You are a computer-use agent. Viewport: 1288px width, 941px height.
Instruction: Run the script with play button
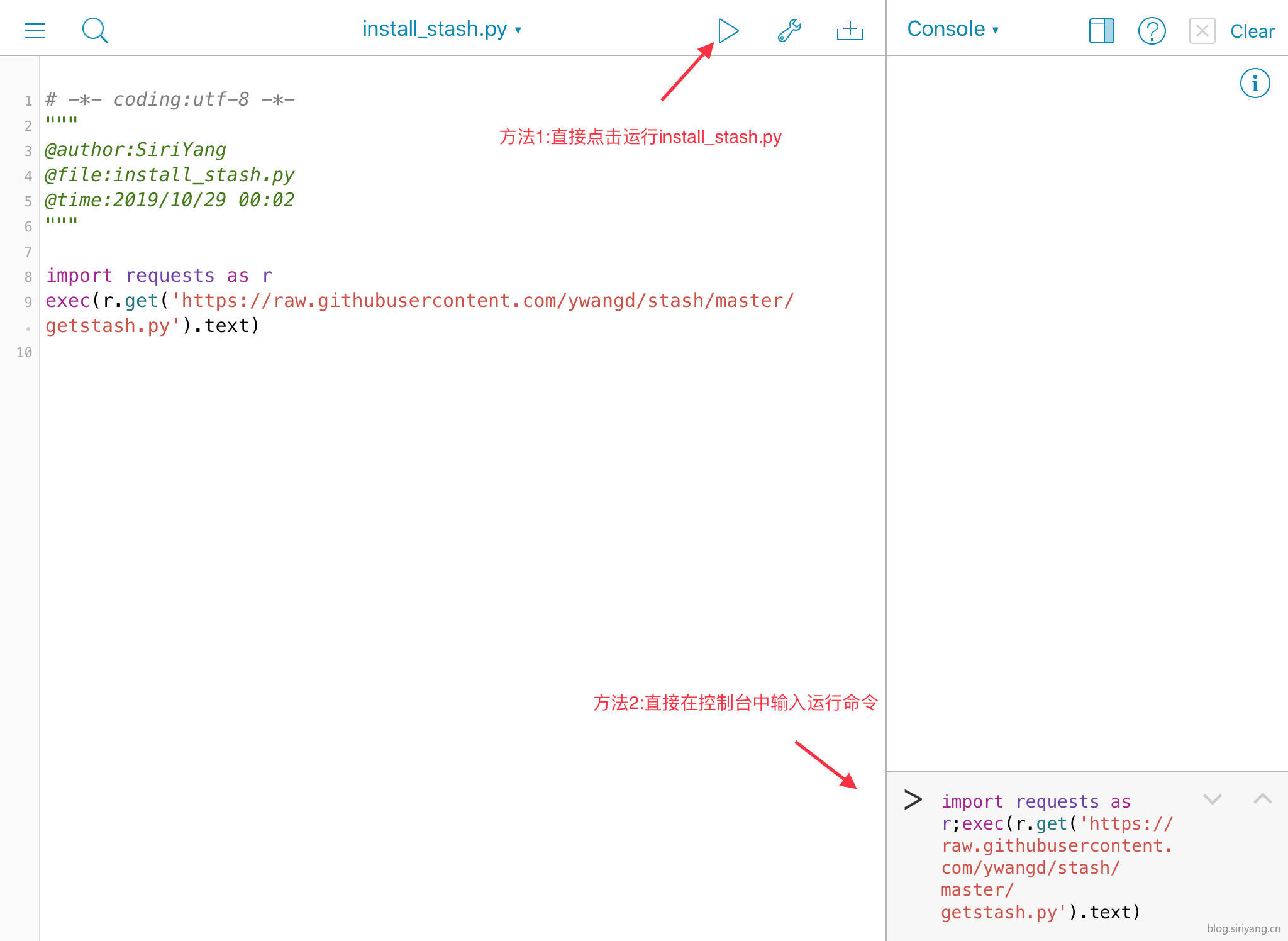(728, 30)
